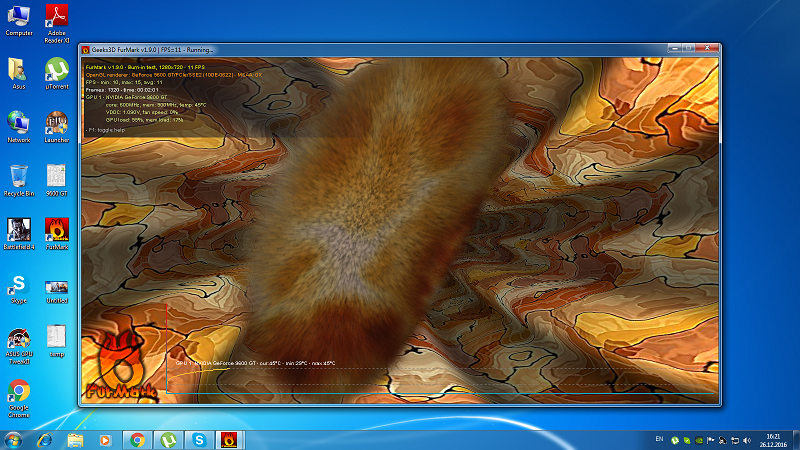Switch to Chrome in the taskbar

pos(137,440)
